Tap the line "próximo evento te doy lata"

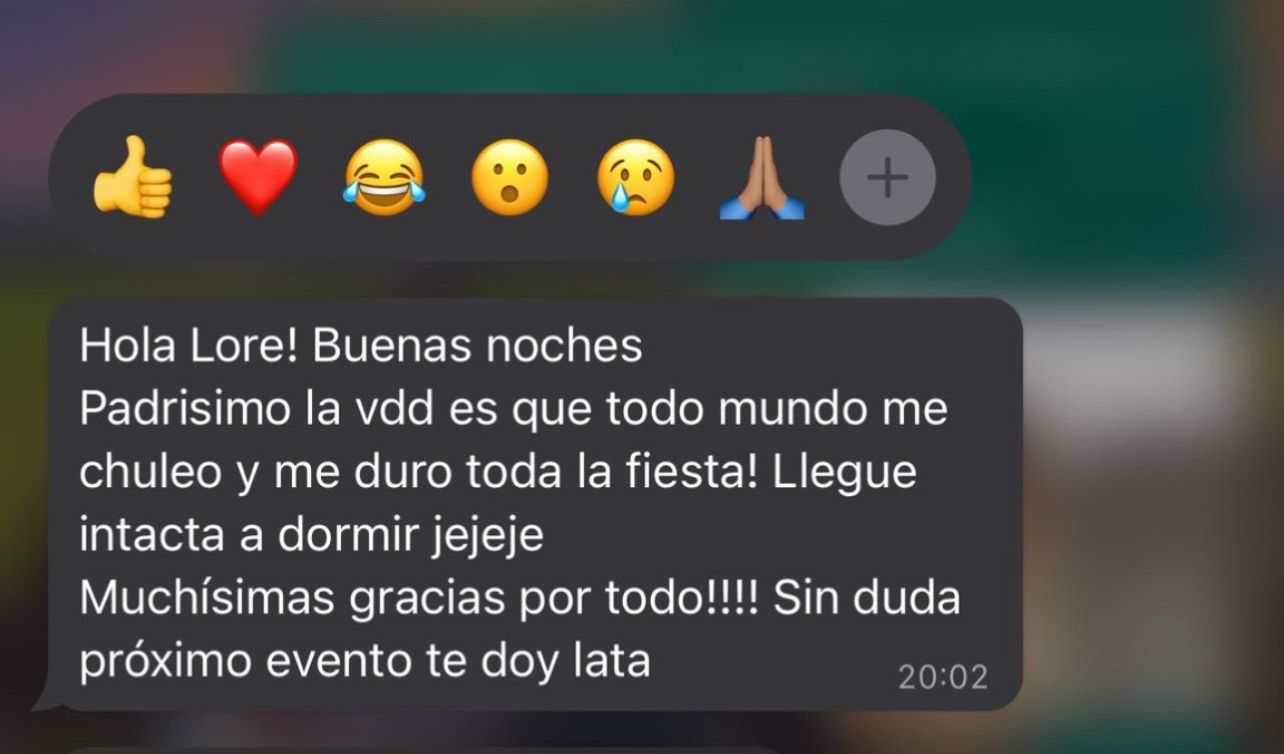[365, 661]
